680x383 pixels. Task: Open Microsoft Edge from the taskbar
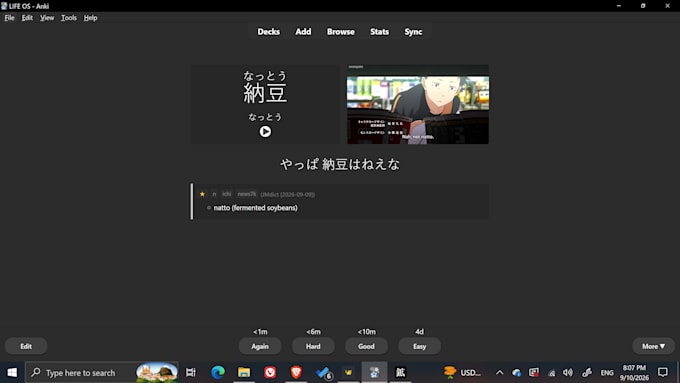218,372
